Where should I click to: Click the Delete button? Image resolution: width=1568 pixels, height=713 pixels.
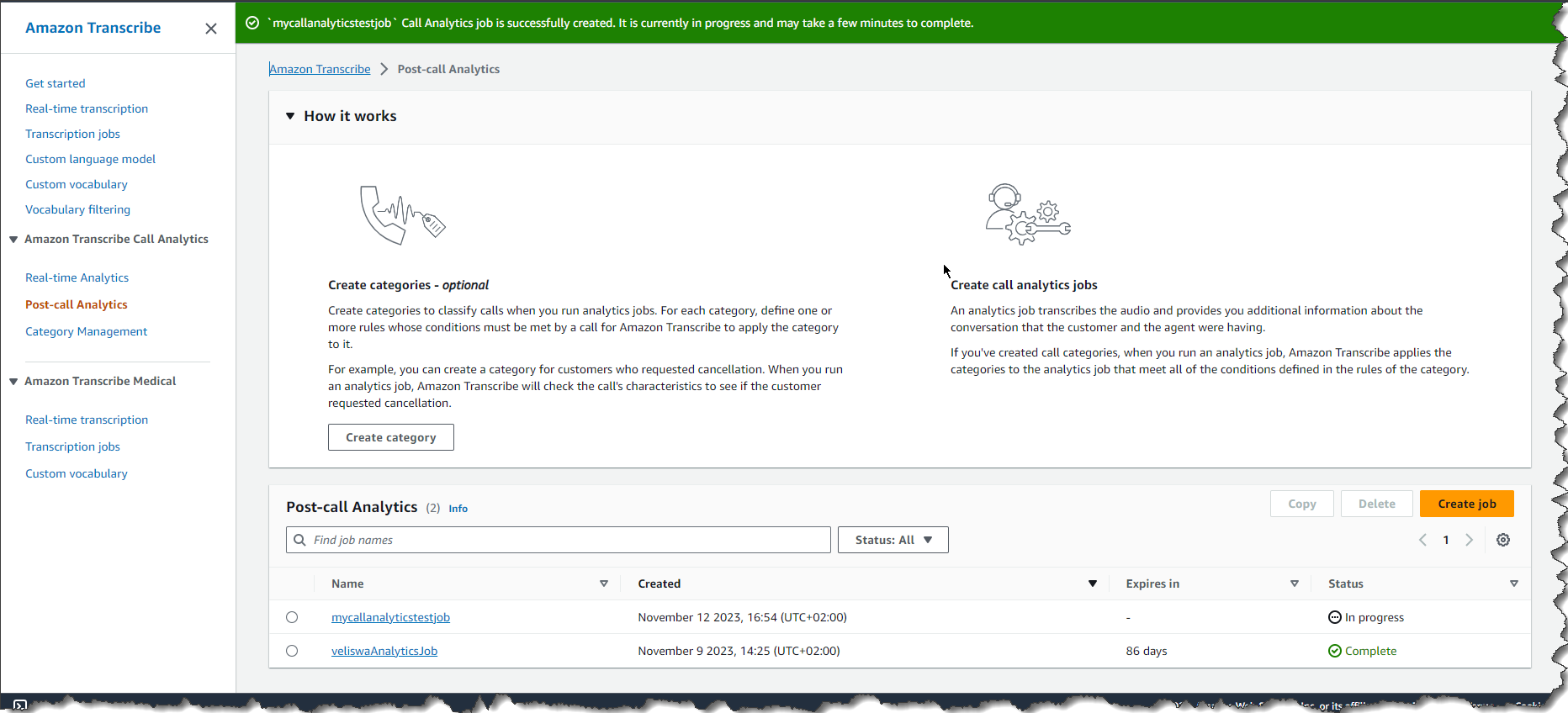coord(1377,504)
